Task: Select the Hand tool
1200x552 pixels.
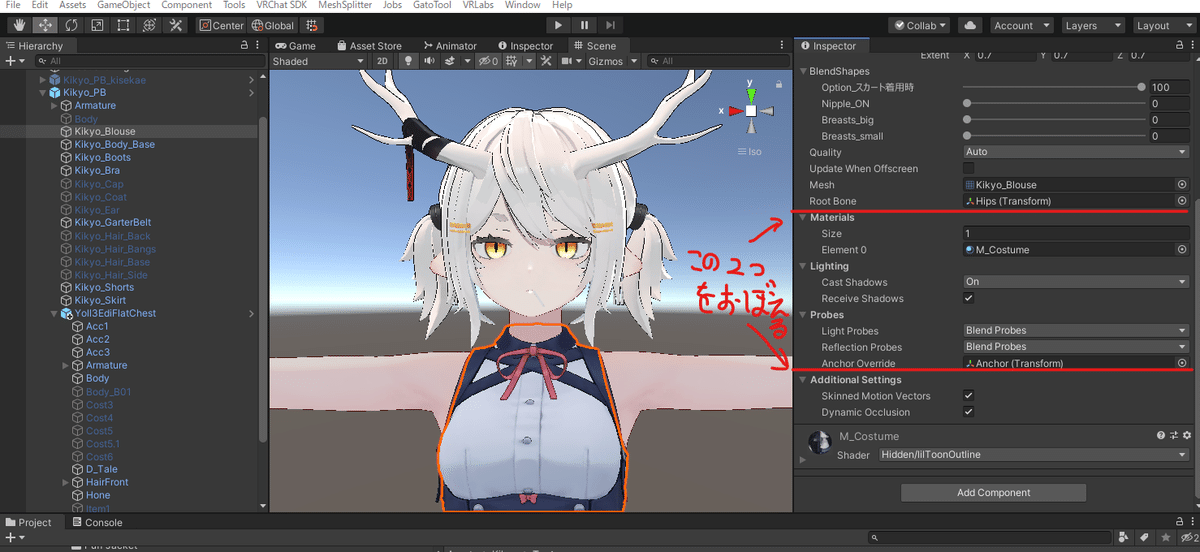Action: 20,25
